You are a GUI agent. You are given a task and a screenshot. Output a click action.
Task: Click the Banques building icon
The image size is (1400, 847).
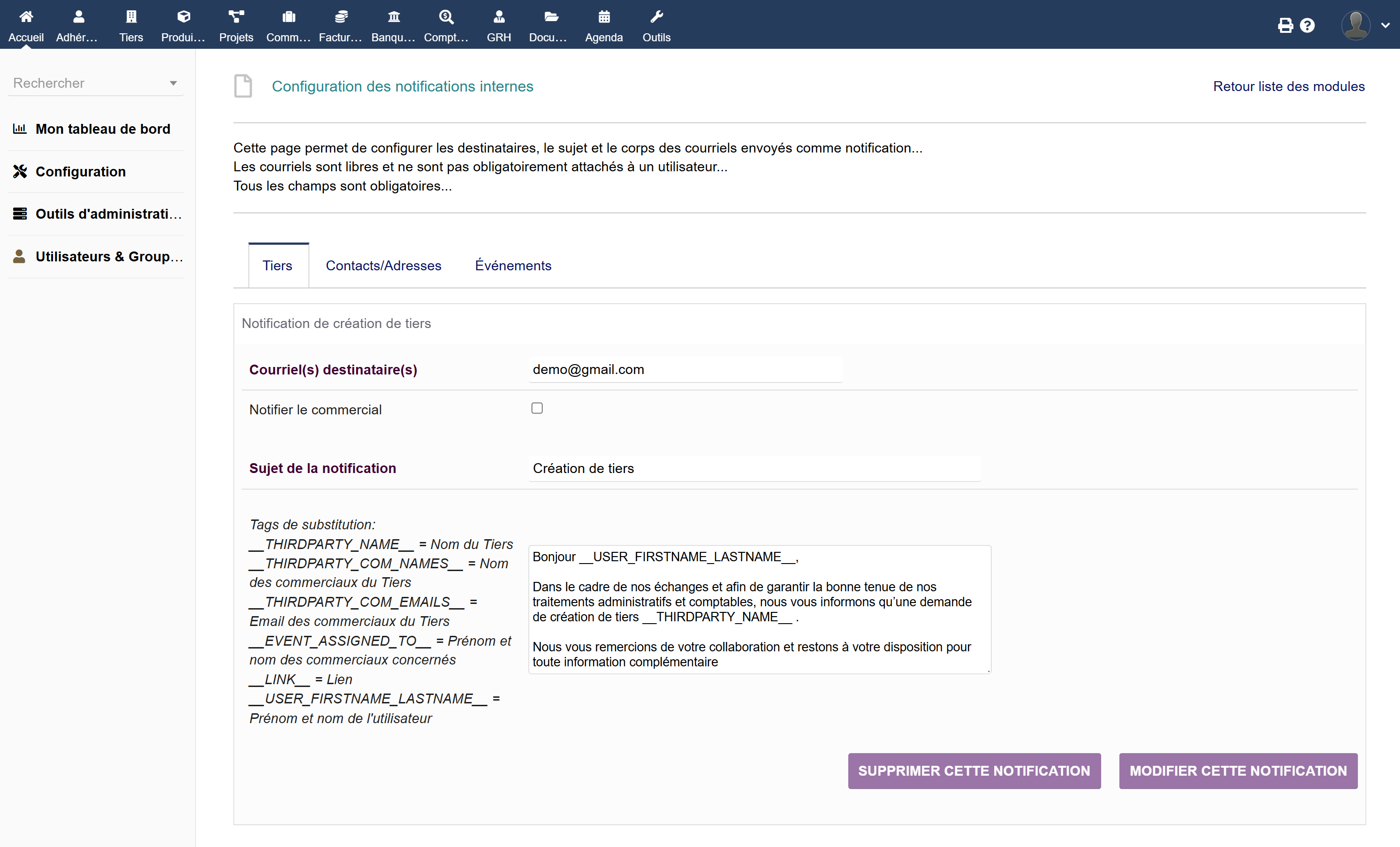pyautogui.click(x=393, y=17)
